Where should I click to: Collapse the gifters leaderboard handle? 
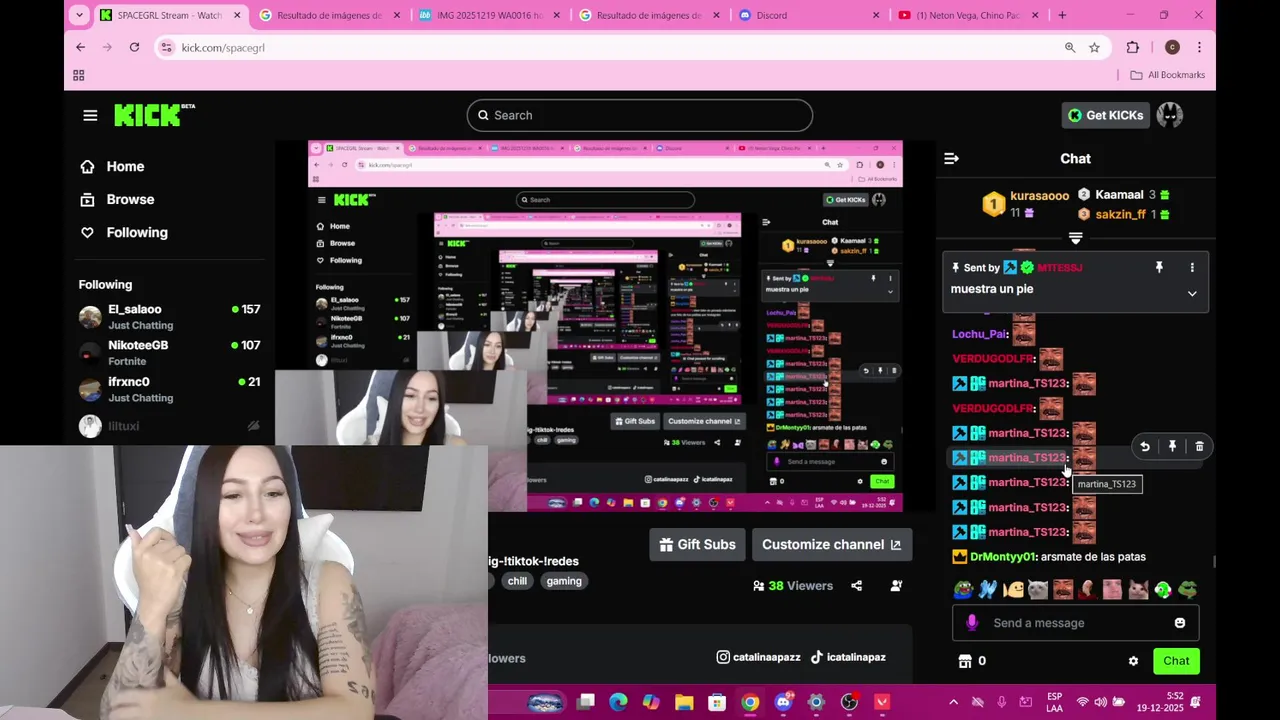(1075, 238)
